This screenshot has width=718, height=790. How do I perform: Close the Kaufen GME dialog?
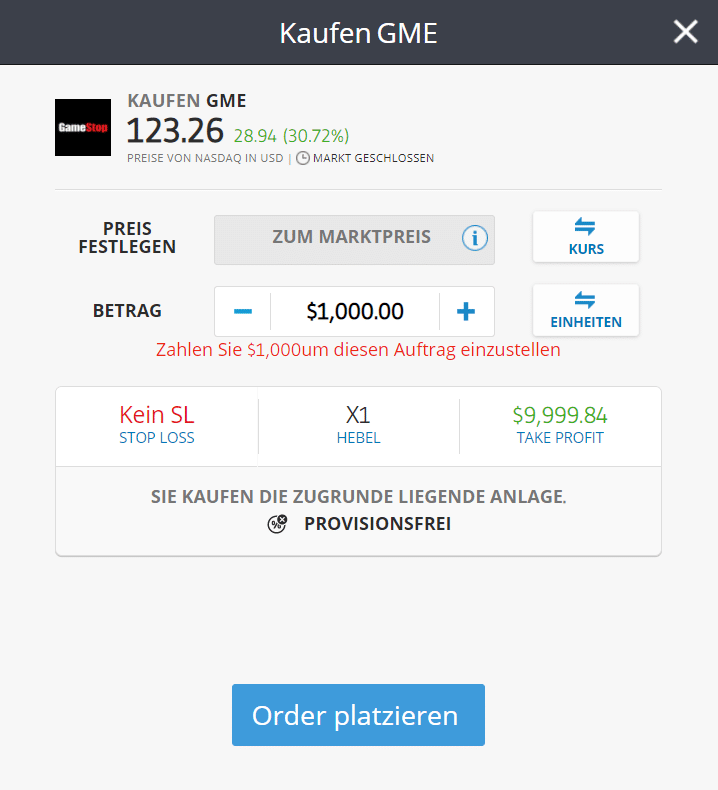tap(685, 32)
